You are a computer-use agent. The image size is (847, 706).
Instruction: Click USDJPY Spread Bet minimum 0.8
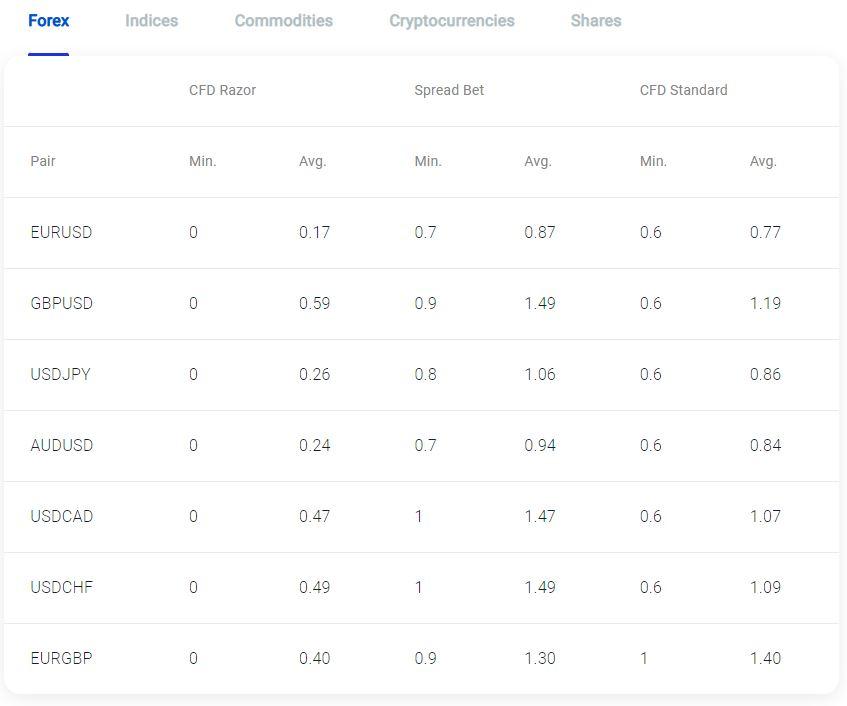pos(425,374)
